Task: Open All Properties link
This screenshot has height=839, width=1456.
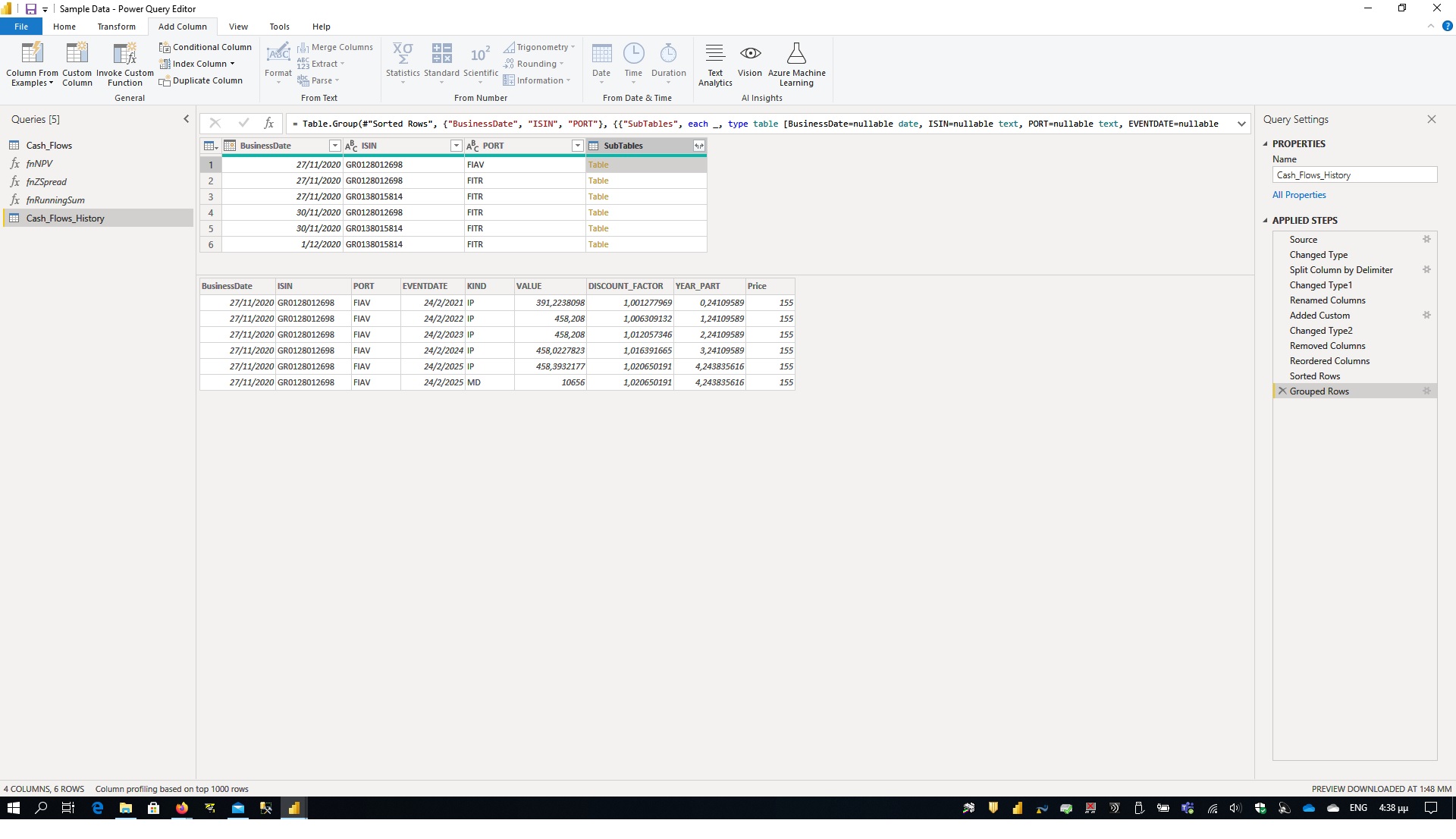Action: [x=1299, y=195]
